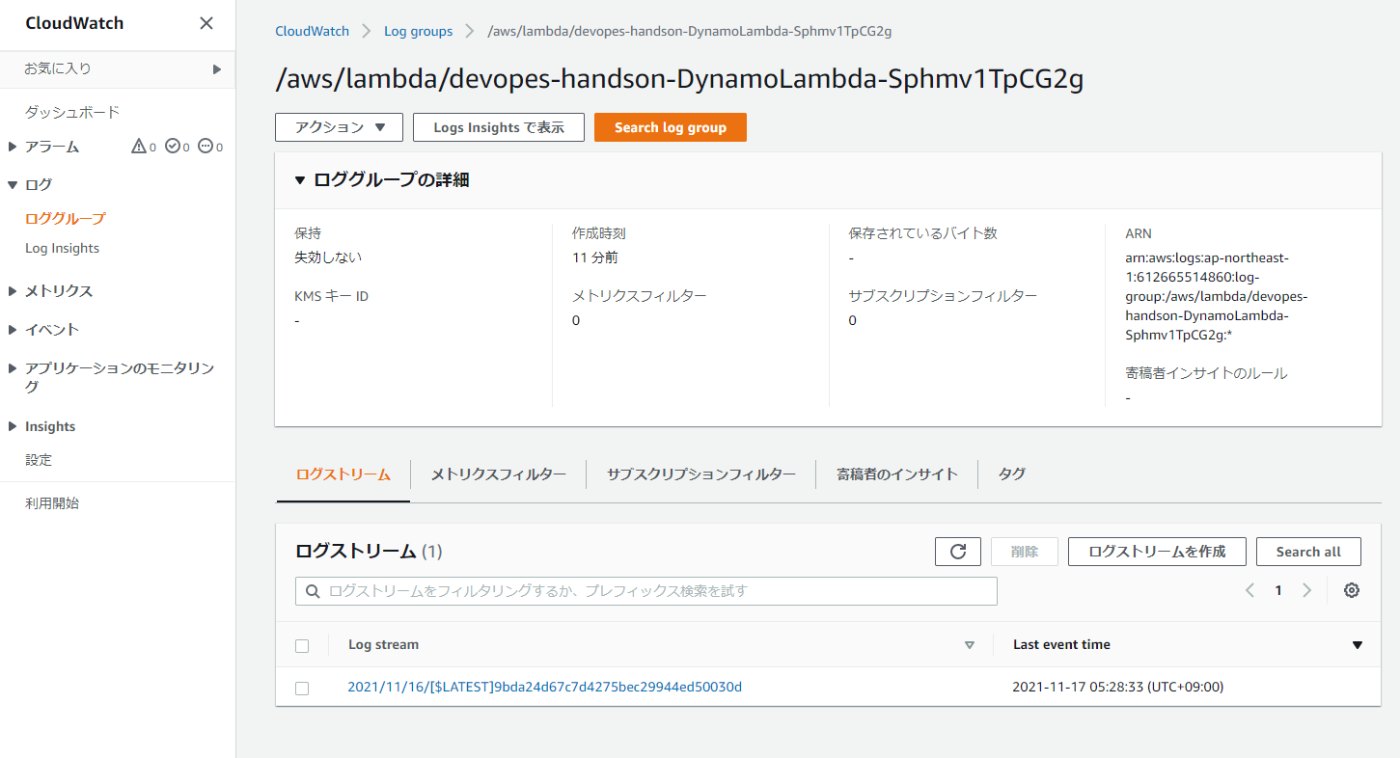
Task: Open the 2021/11/16/[$LATEST] log stream
Action: 545,687
